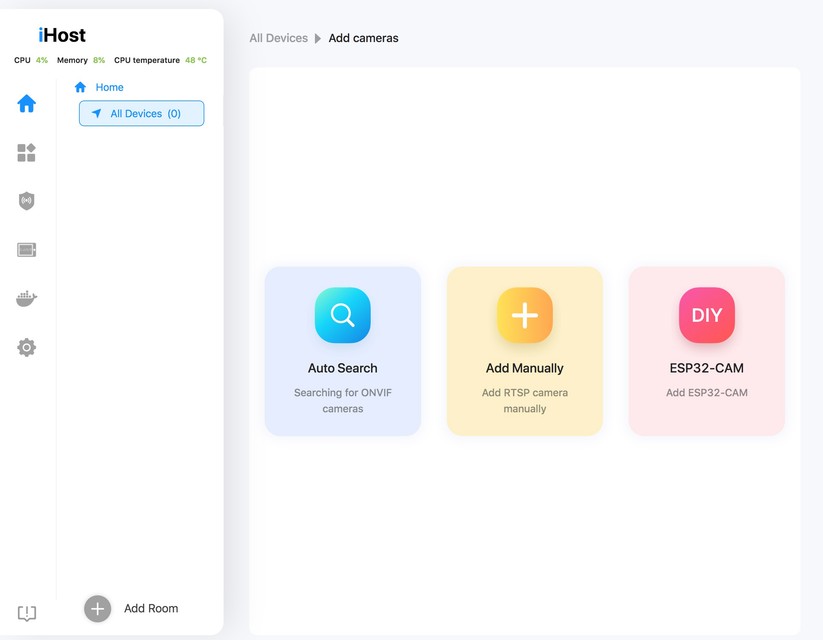Click the feedback bubble icon at bottom left
Image resolution: width=823 pixels, height=640 pixels.
[x=26, y=613]
